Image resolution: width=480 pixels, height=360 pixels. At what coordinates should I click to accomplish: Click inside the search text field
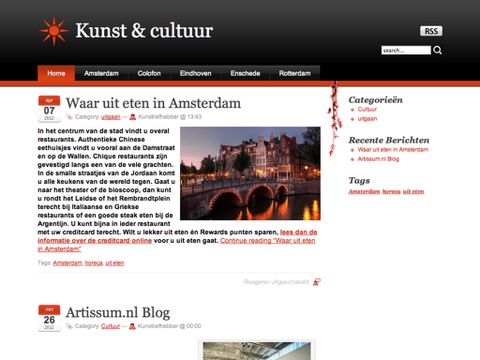[406, 50]
